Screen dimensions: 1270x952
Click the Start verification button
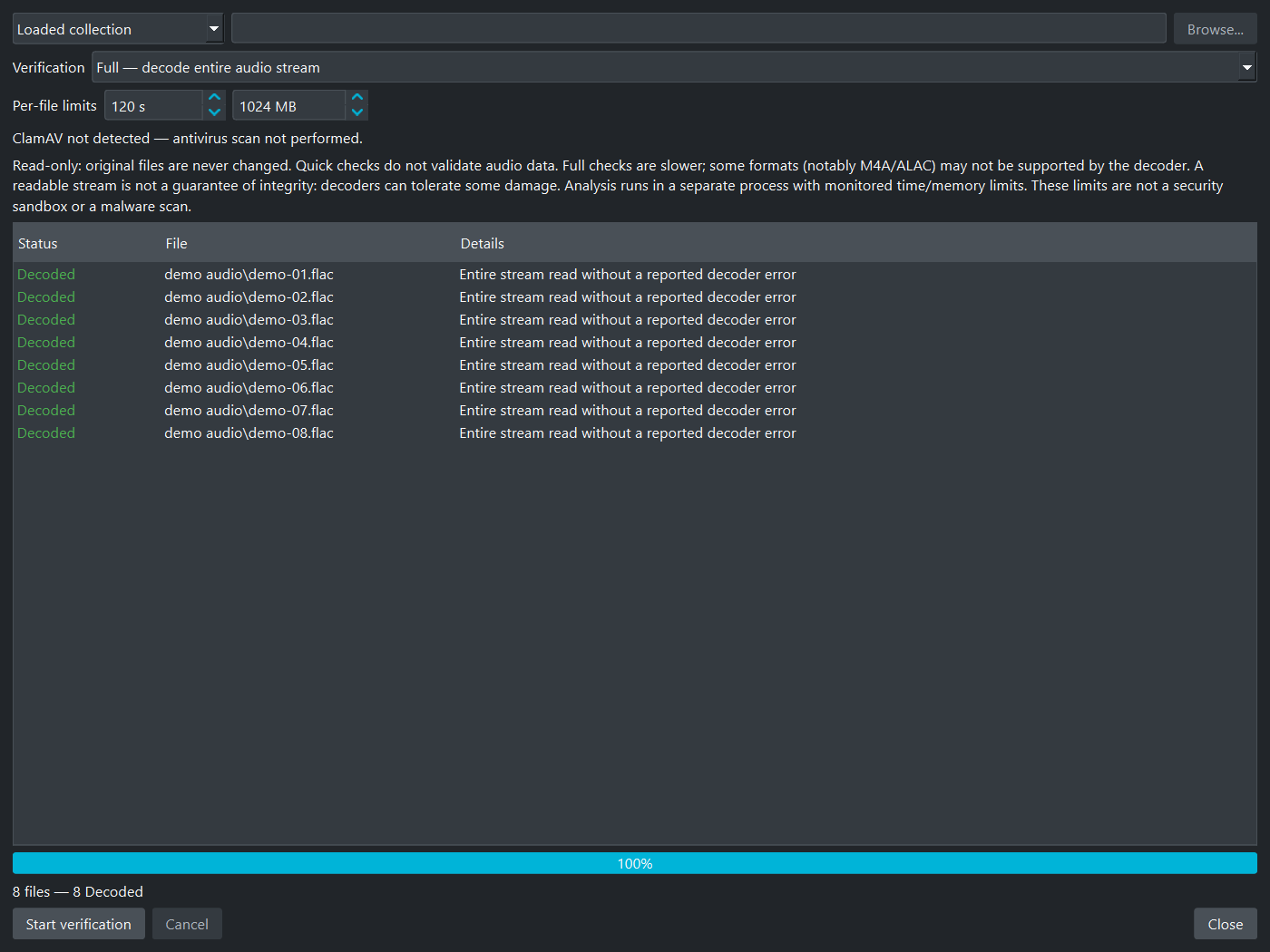pos(79,924)
